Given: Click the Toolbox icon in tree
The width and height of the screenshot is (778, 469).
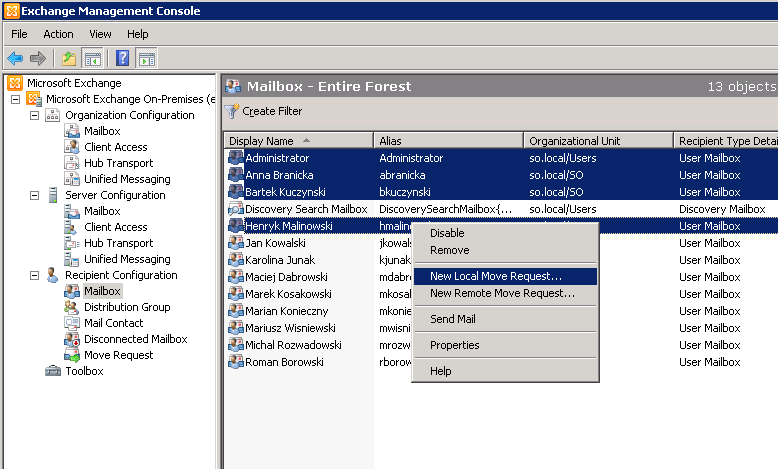Looking at the screenshot, I should click(x=53, y=371).
